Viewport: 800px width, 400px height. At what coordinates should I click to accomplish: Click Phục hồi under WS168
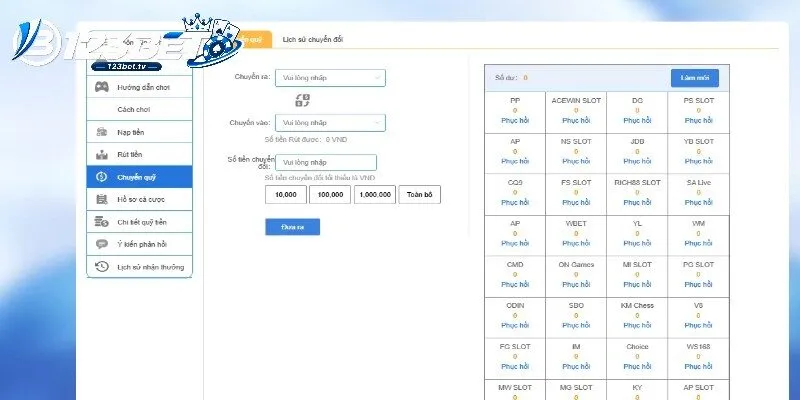pos(698,366)
